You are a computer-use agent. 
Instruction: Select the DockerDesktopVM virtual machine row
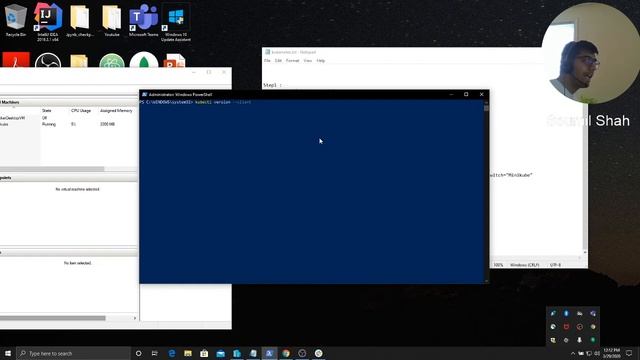[x=69, y=118]
